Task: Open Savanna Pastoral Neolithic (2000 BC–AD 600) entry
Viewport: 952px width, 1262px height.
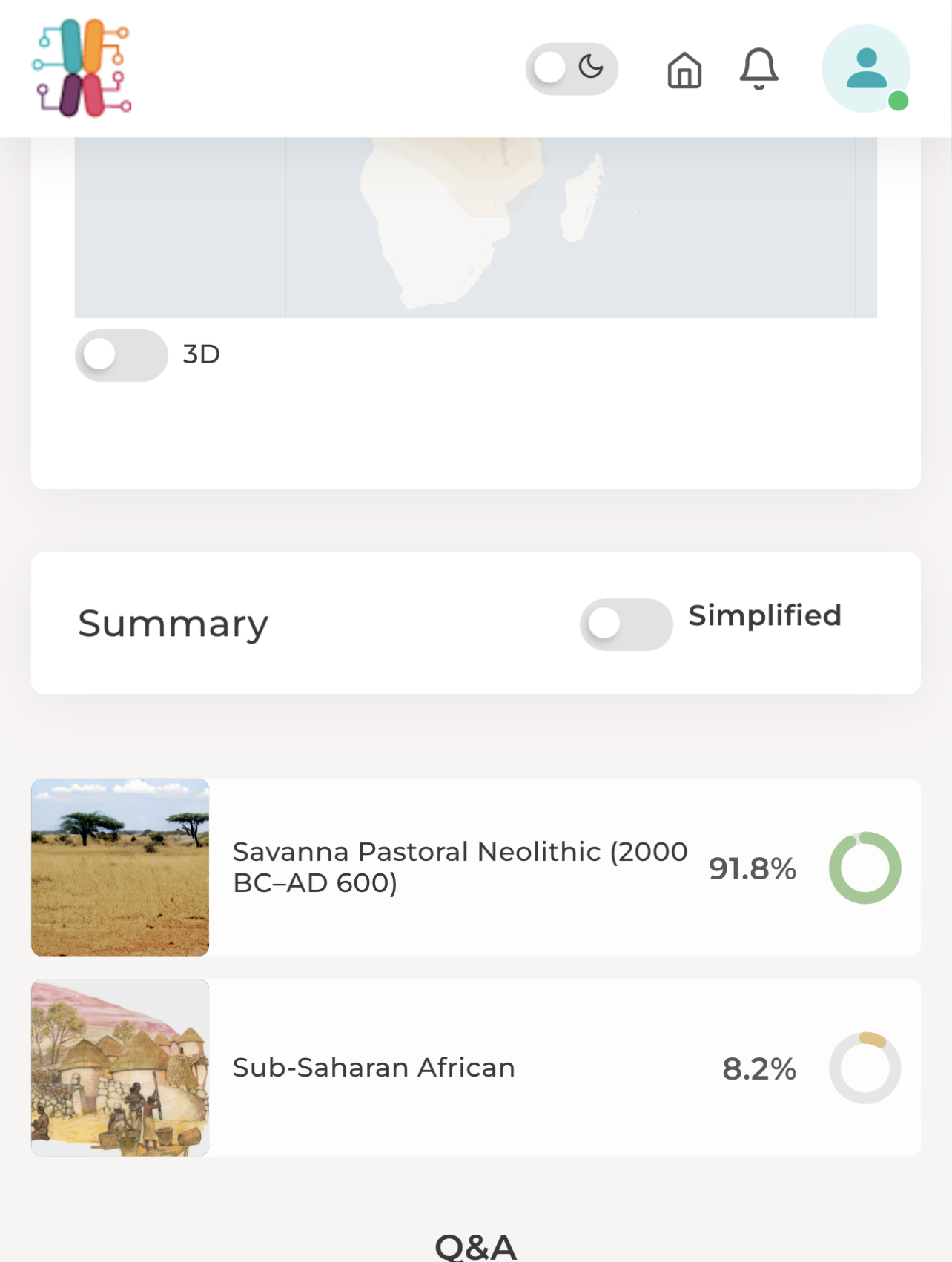Action: (x=460, y=867)
